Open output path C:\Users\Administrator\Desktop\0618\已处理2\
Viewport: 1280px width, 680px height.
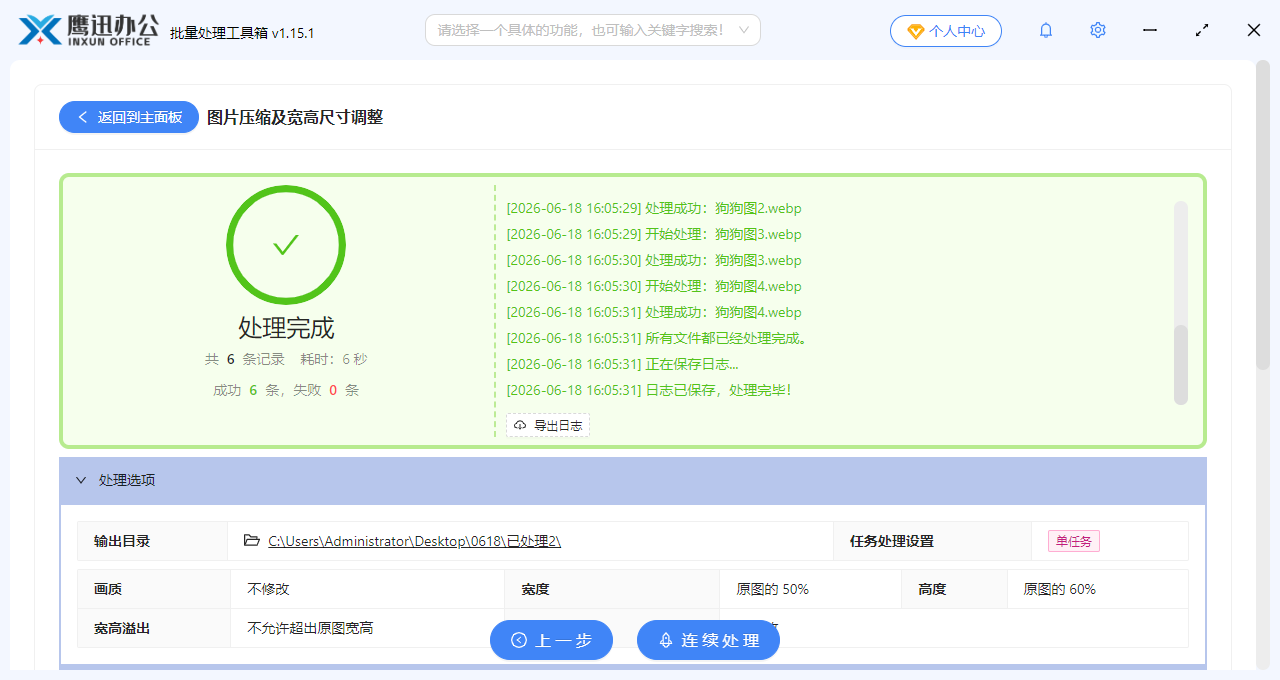[414, 541]
